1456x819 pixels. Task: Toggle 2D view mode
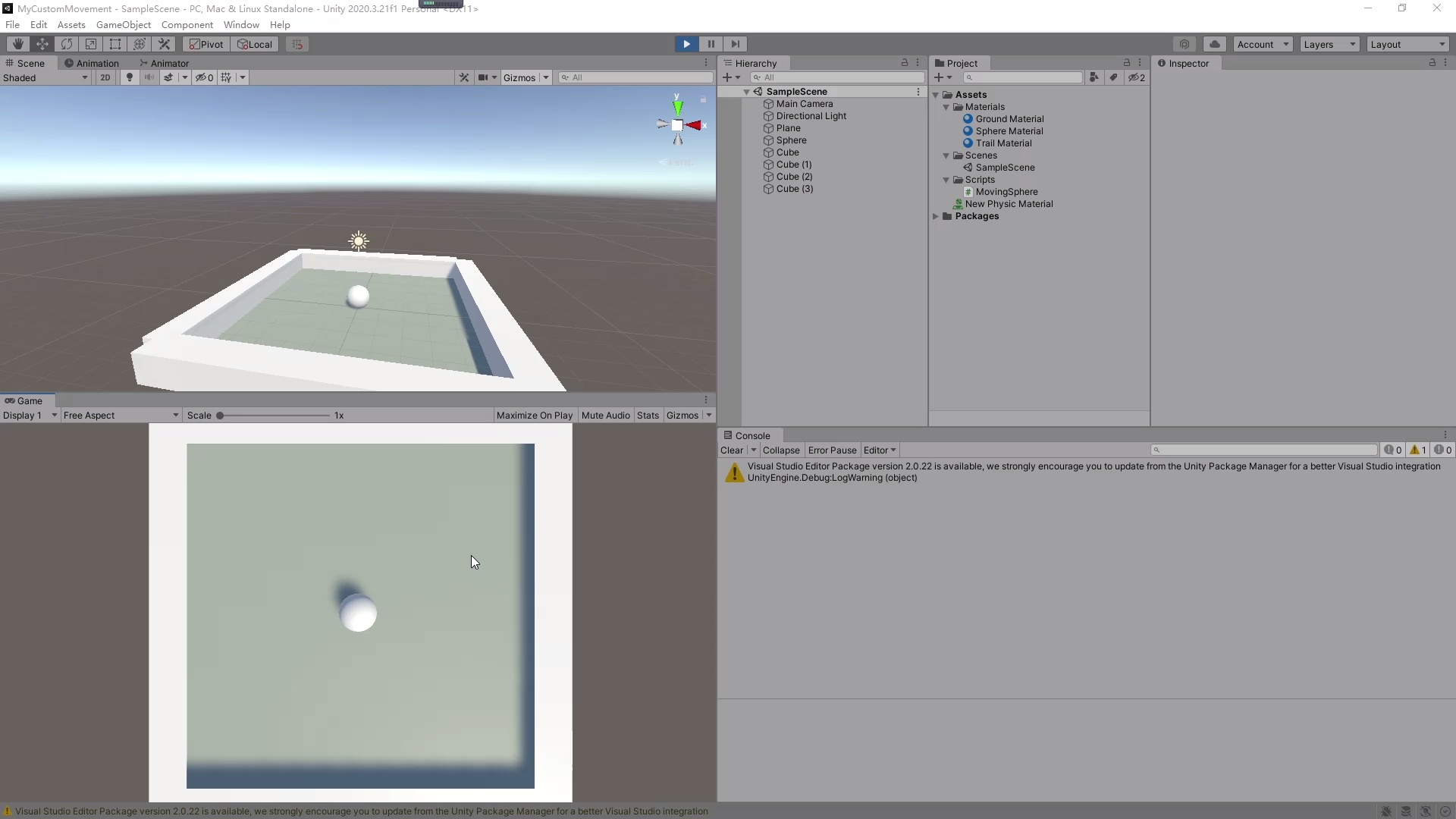pos(105,77)
